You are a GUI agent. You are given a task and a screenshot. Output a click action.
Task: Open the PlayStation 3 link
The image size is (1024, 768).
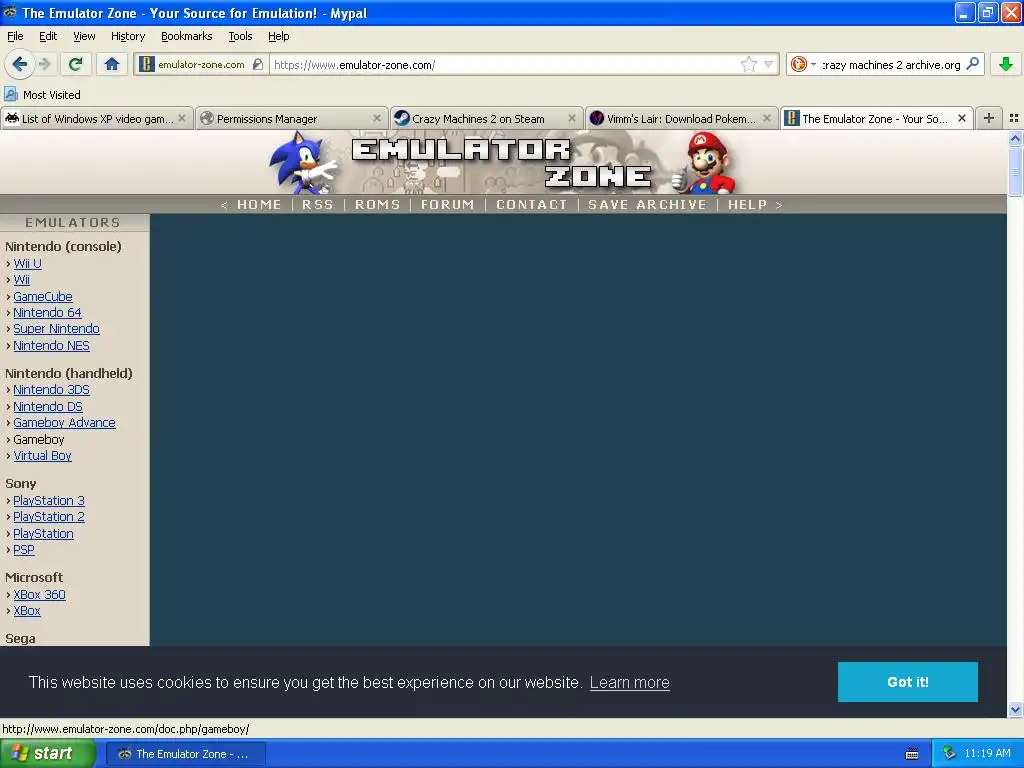(x=49, y=501)
